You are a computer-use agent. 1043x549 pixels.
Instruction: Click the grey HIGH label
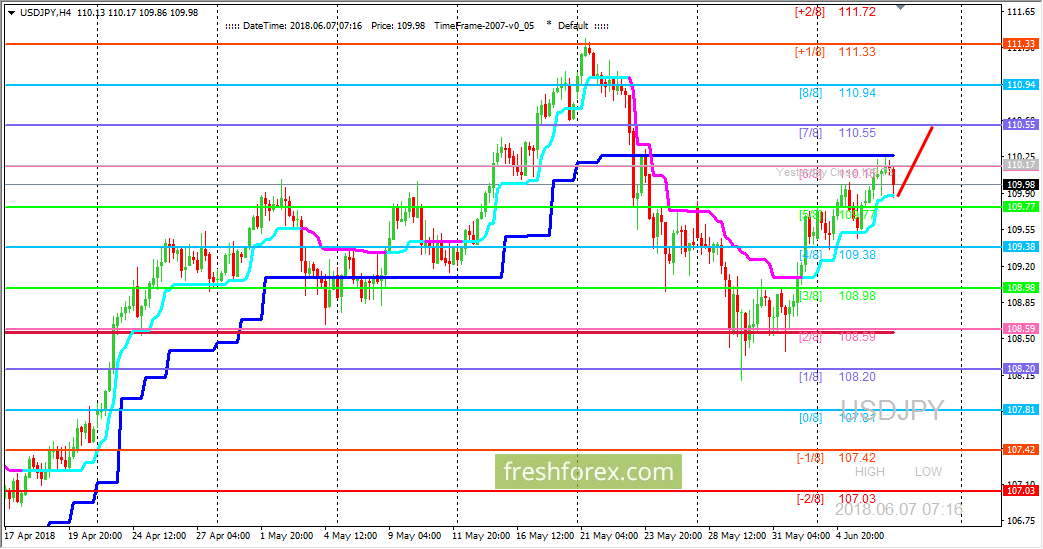[x=870, y=472]
